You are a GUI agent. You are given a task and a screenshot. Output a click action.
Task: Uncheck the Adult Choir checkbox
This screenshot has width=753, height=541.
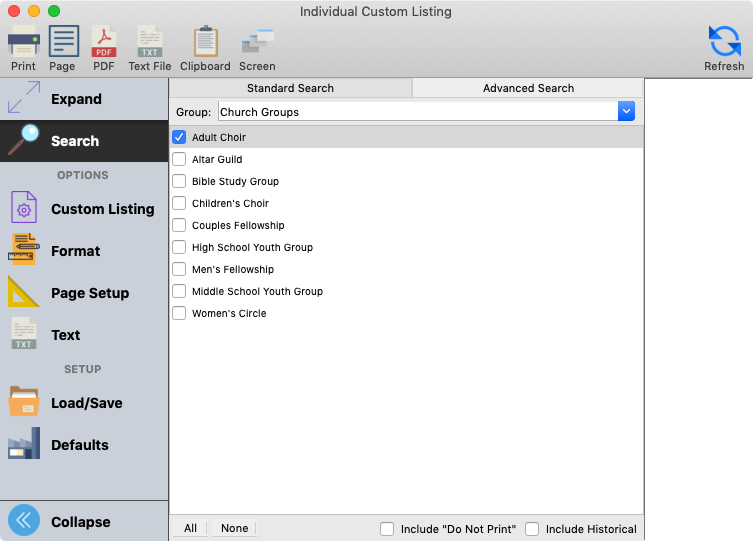pyautogui.click(x=179, y=137)
